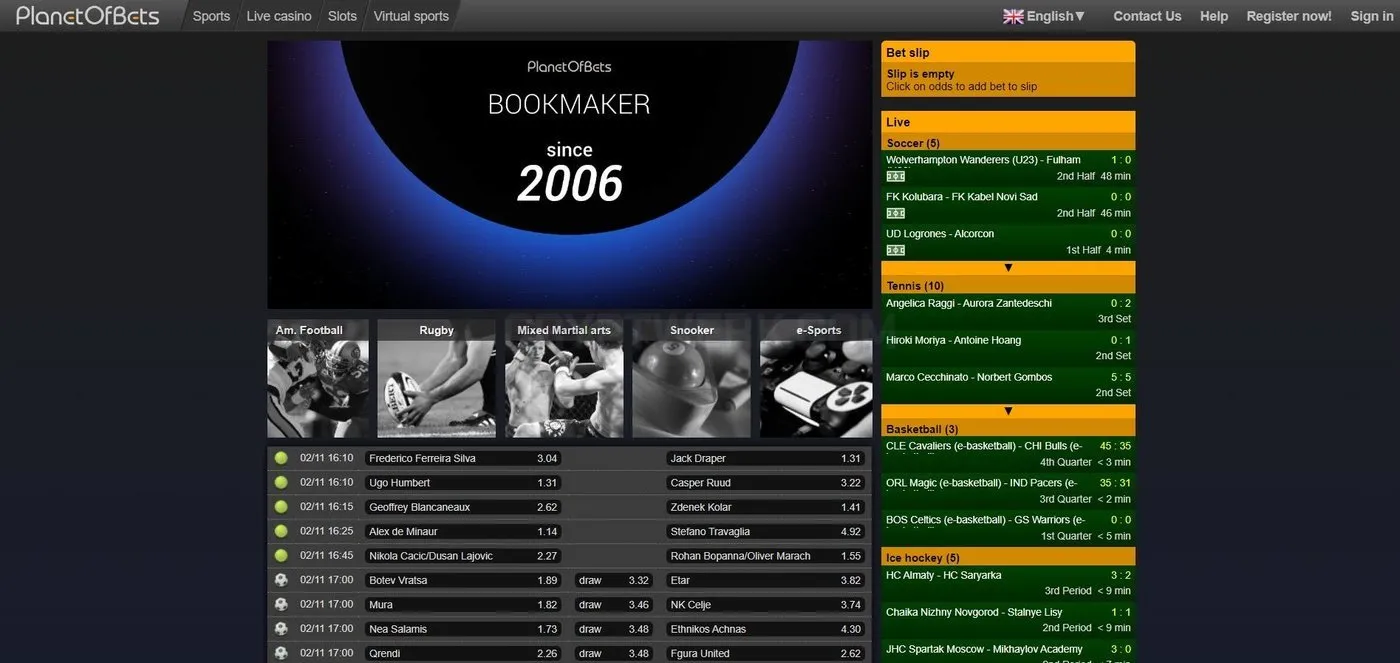Viewport: 1400px width, 663px height.
Task: Click tennis ball icon beside Frederico Ferreira Silva
Action: (x=281, y=458)
